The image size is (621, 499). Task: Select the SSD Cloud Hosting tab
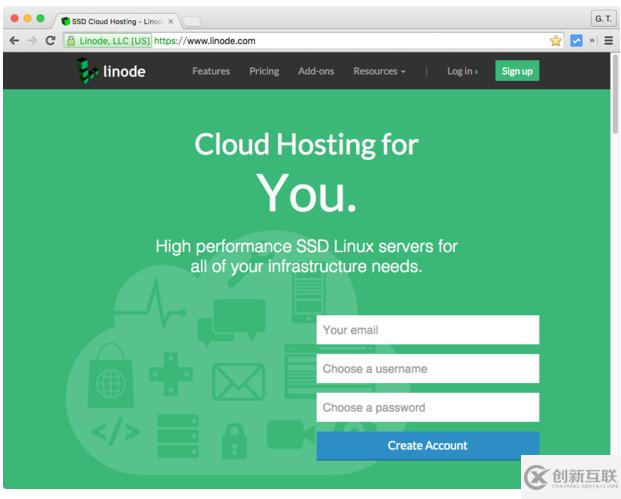click(x=116, y=21)
